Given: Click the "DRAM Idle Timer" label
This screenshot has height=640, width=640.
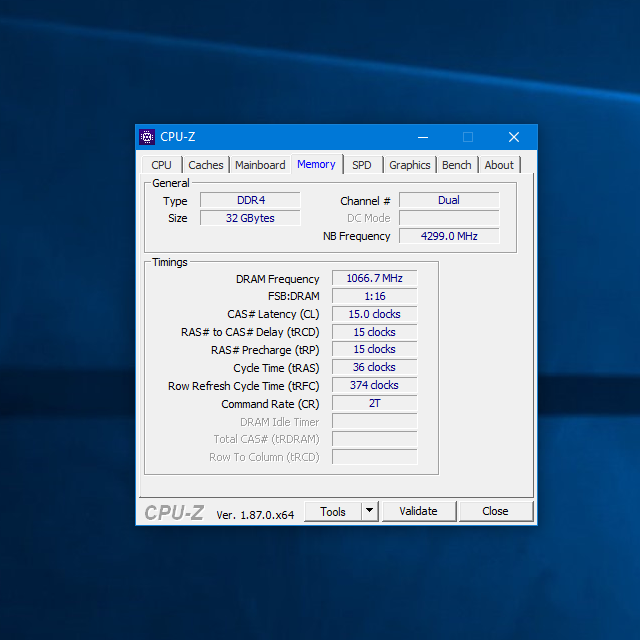Looking at the screenshot, I should tap(280, 422).
